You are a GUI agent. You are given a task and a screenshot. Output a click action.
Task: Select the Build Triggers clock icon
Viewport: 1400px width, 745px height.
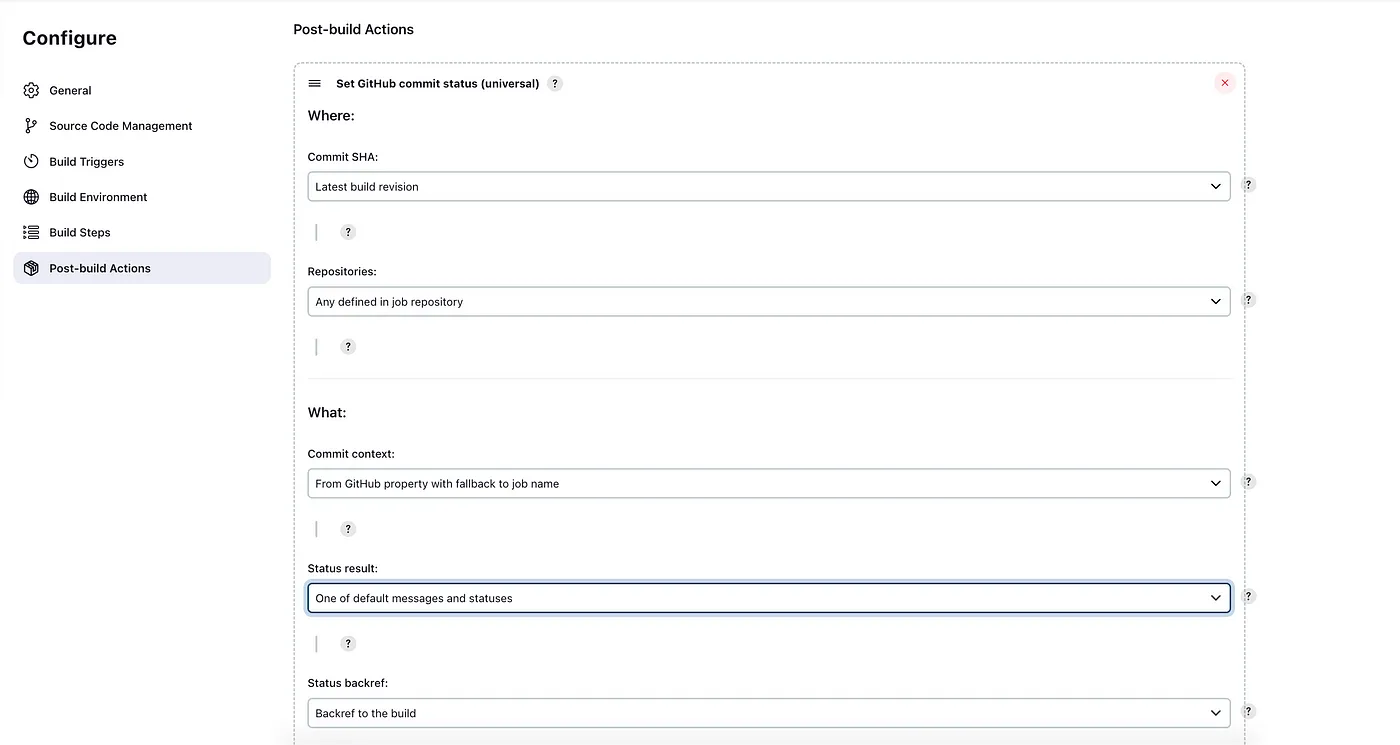[x=31, y=161]
